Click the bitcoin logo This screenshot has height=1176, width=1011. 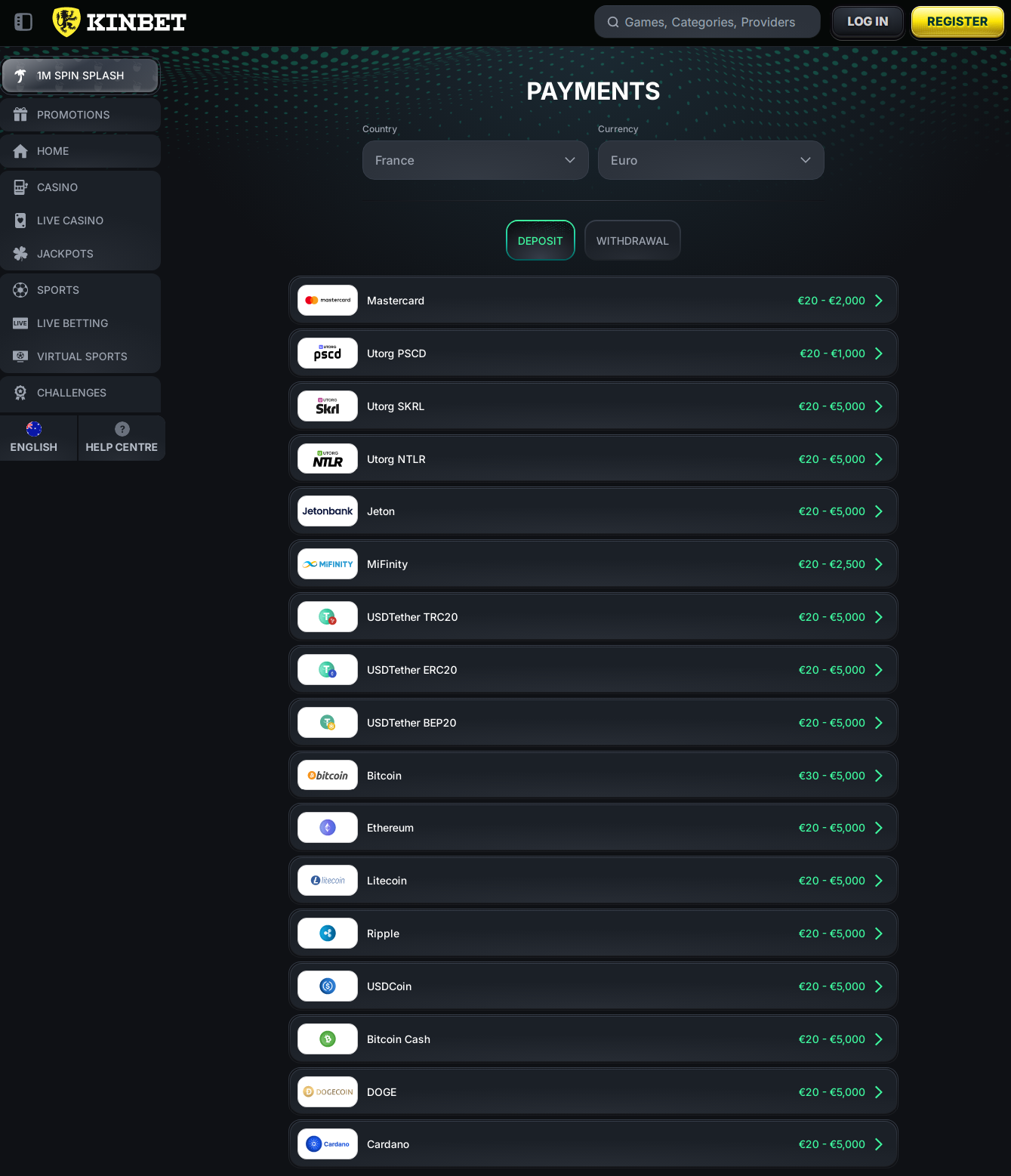[x=328, y=776]
